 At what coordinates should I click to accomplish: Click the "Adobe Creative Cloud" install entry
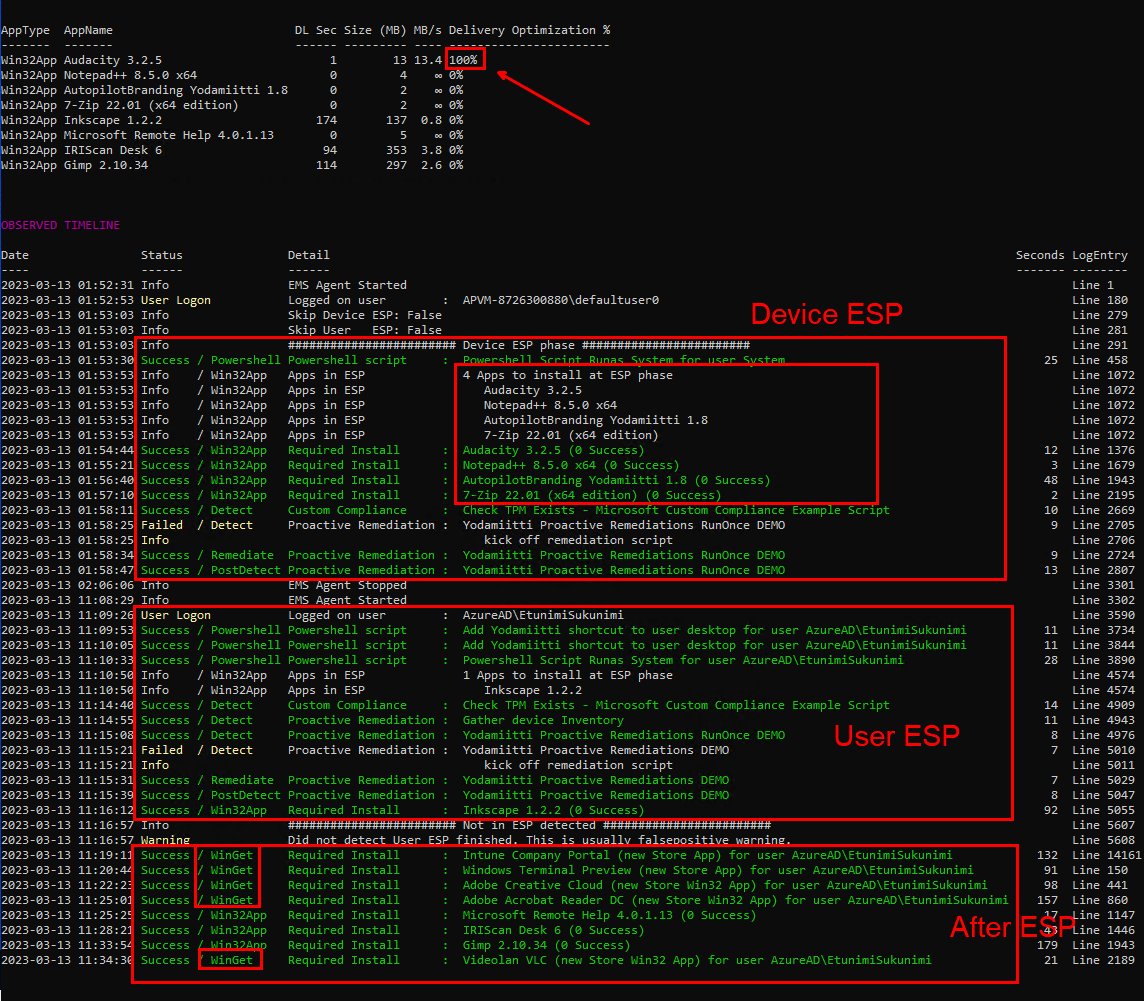pos(724,884)
